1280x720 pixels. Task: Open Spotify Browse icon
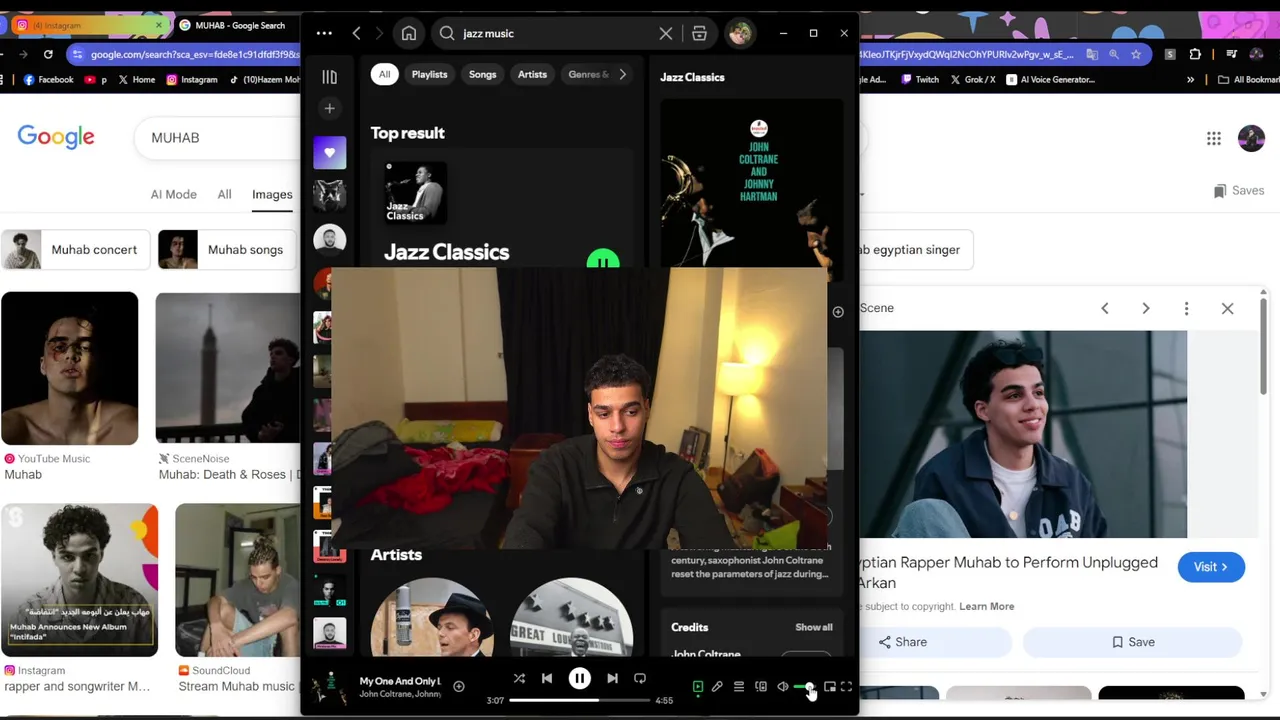click(x=699, y=33)
